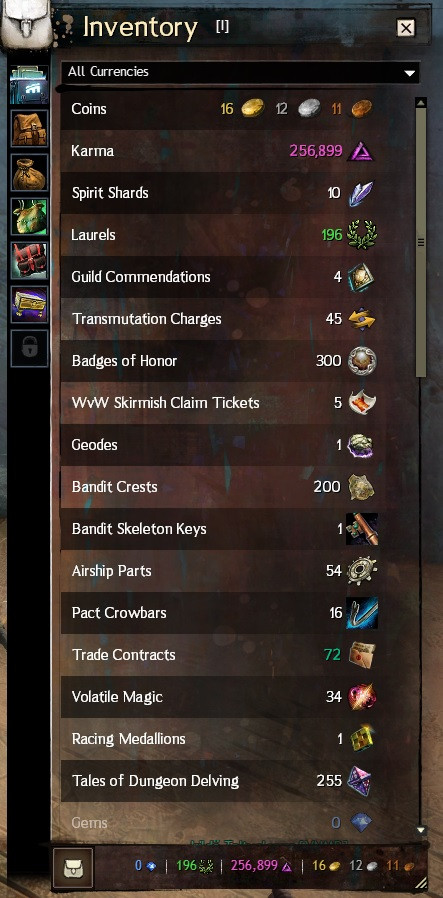Click the inventory resize grip corner
The image size is (443, 898).
point(421,883)
